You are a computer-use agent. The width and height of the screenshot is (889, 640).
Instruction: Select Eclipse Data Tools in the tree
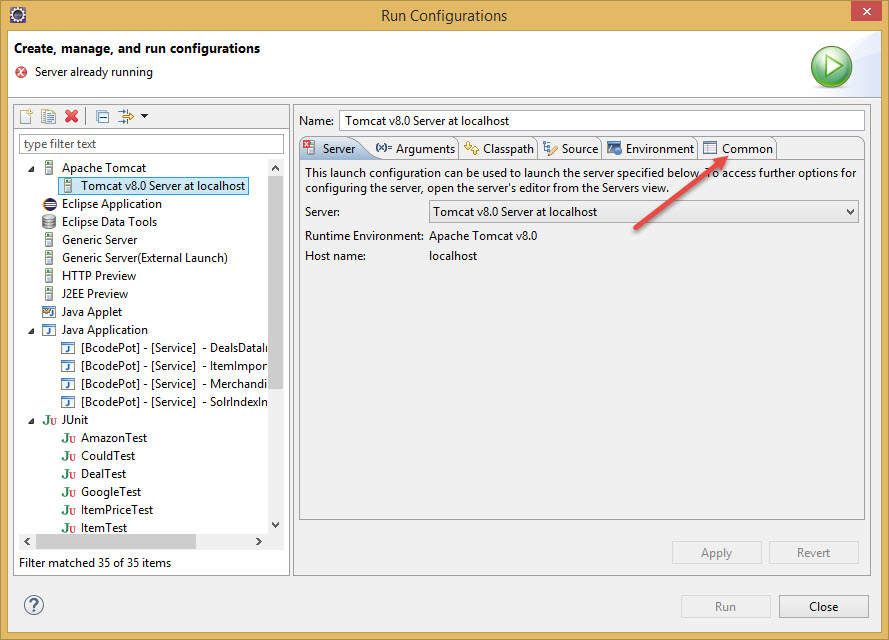click(x=109, y=222)
